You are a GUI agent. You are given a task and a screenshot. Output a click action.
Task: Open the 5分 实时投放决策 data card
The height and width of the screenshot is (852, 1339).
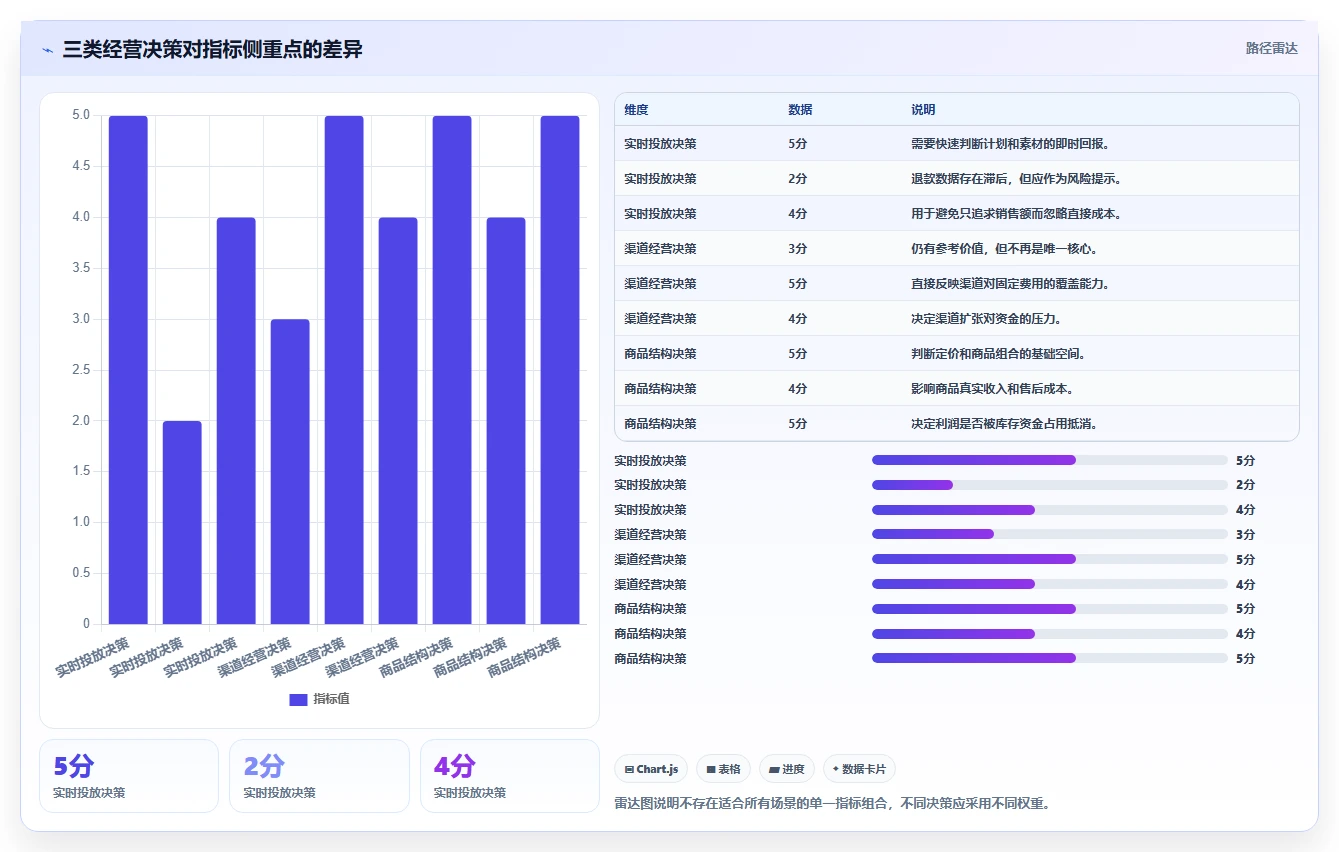(129, 776)
